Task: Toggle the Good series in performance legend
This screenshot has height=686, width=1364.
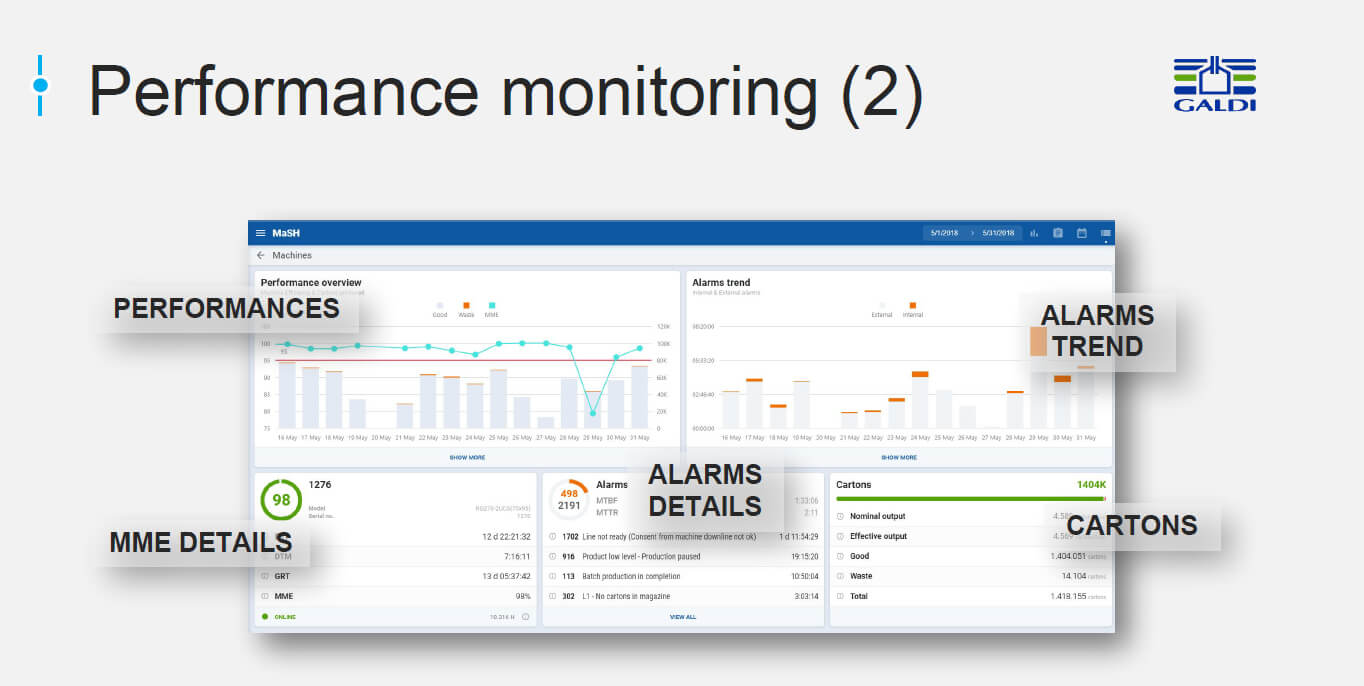Action: [439, 309]
